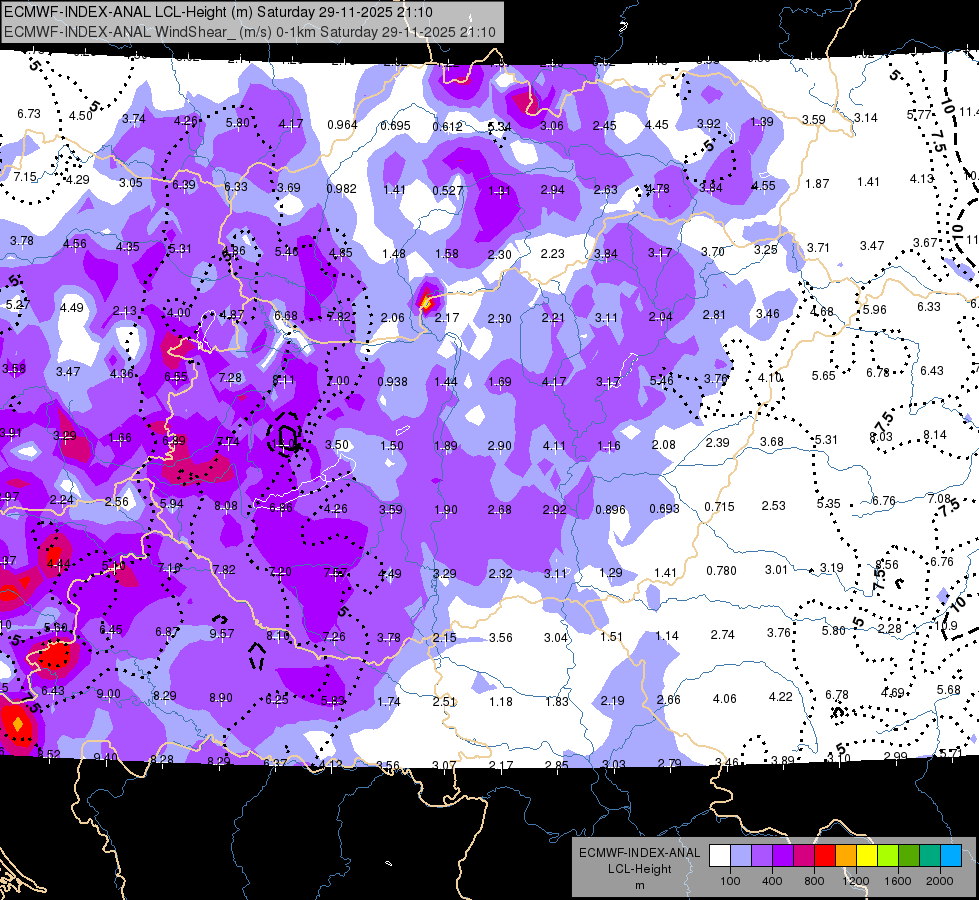Click wind shear value 9.40
Viewport: 979px width, 900px height.
click(x=105, y=758)
